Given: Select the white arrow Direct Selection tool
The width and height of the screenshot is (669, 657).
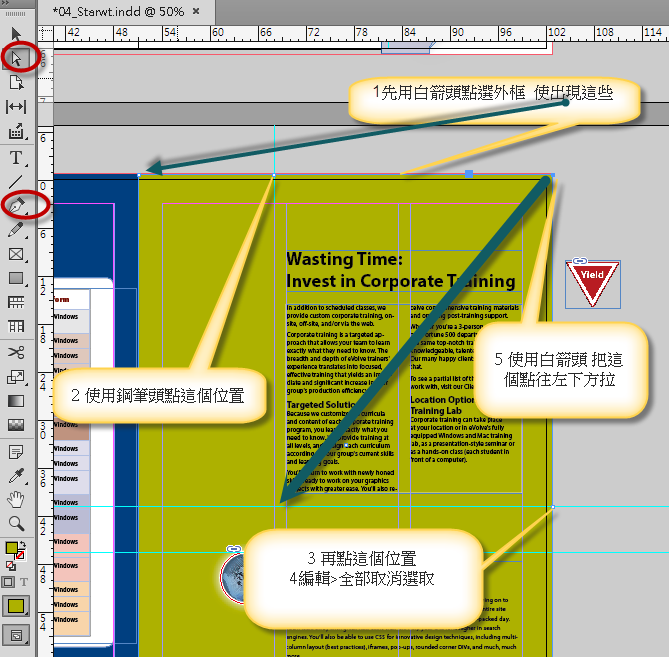Looking at the screenshot, I should pos(16,58).
